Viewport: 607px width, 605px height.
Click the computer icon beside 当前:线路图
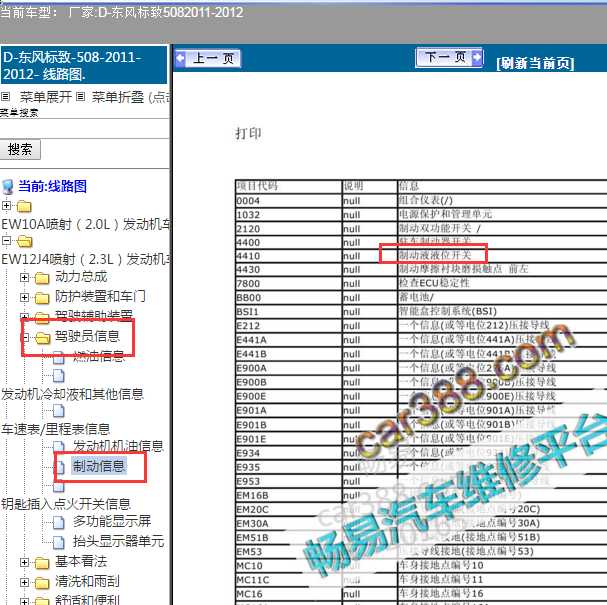[8, 187]
